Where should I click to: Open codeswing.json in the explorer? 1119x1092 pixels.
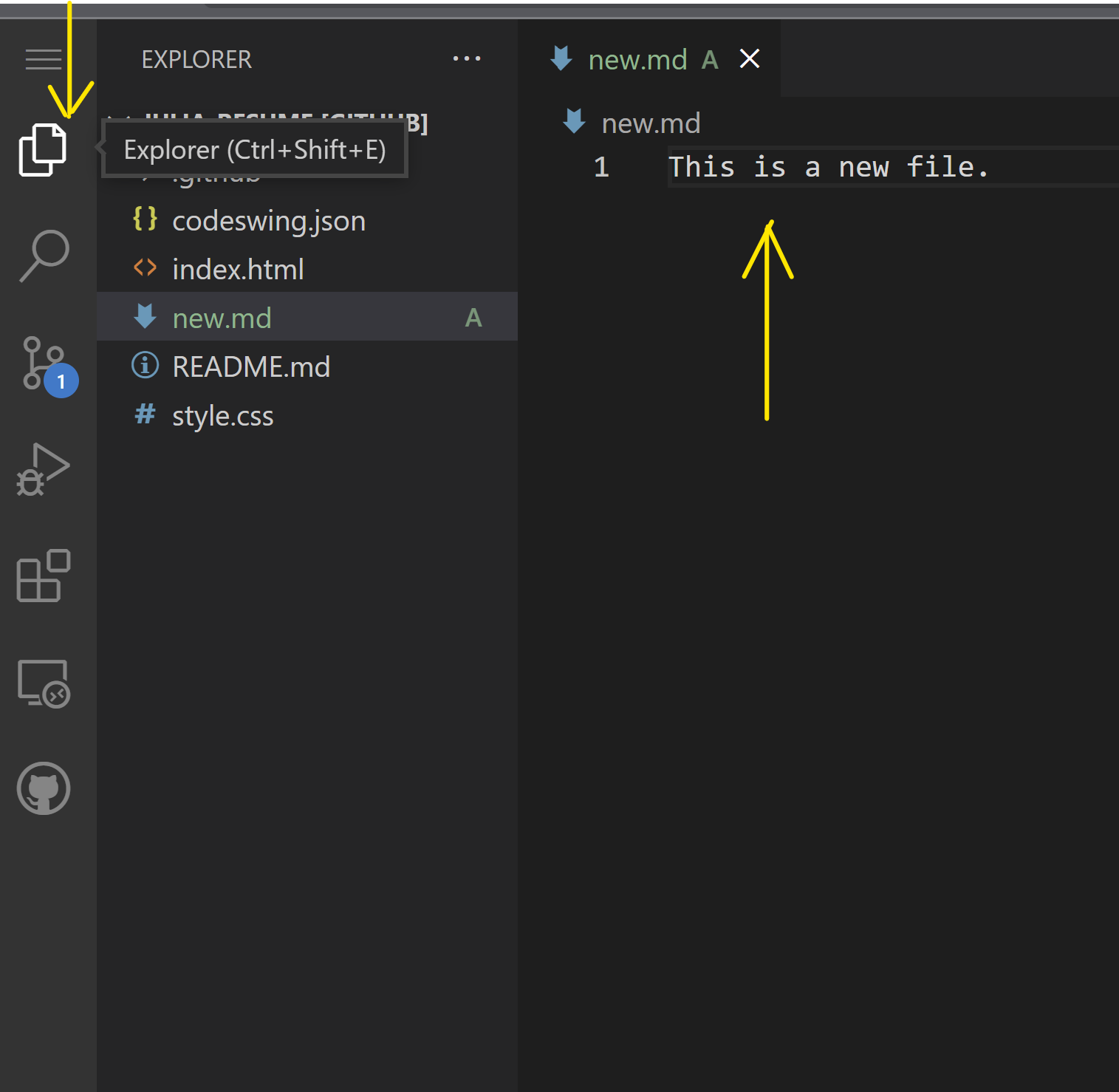click(x=307, y=220)
